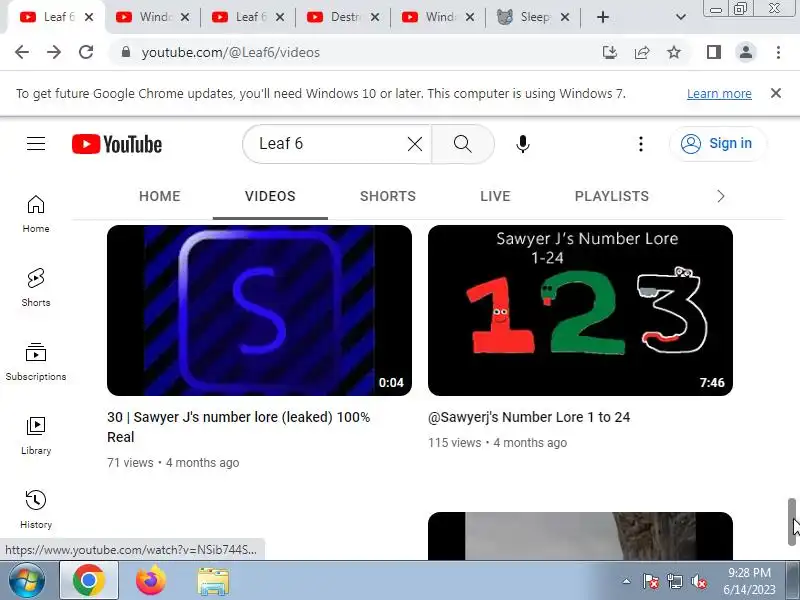800x600 pixels.
Task: Play the Number Lore 1-24 thumbnail
Action: (x=580, y=310)
